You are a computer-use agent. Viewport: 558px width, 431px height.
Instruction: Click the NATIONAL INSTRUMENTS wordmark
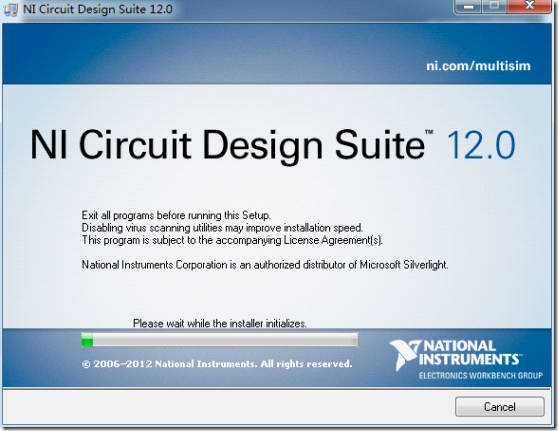tap(469, 353)
